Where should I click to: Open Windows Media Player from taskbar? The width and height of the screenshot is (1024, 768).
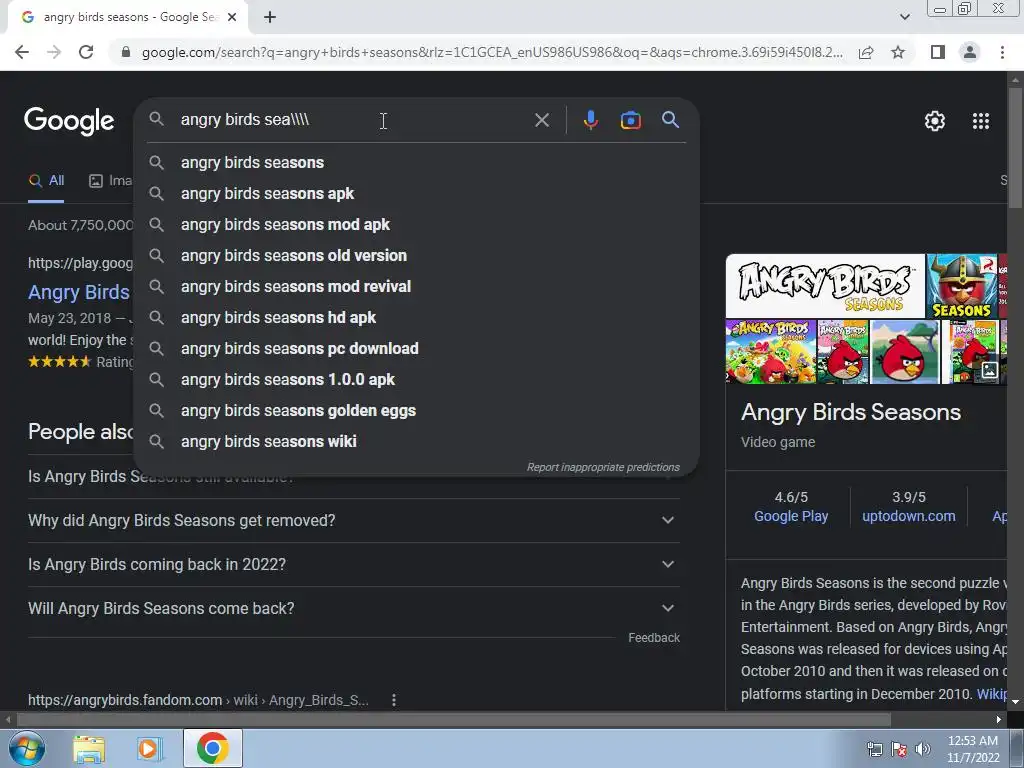pos(148,749)
